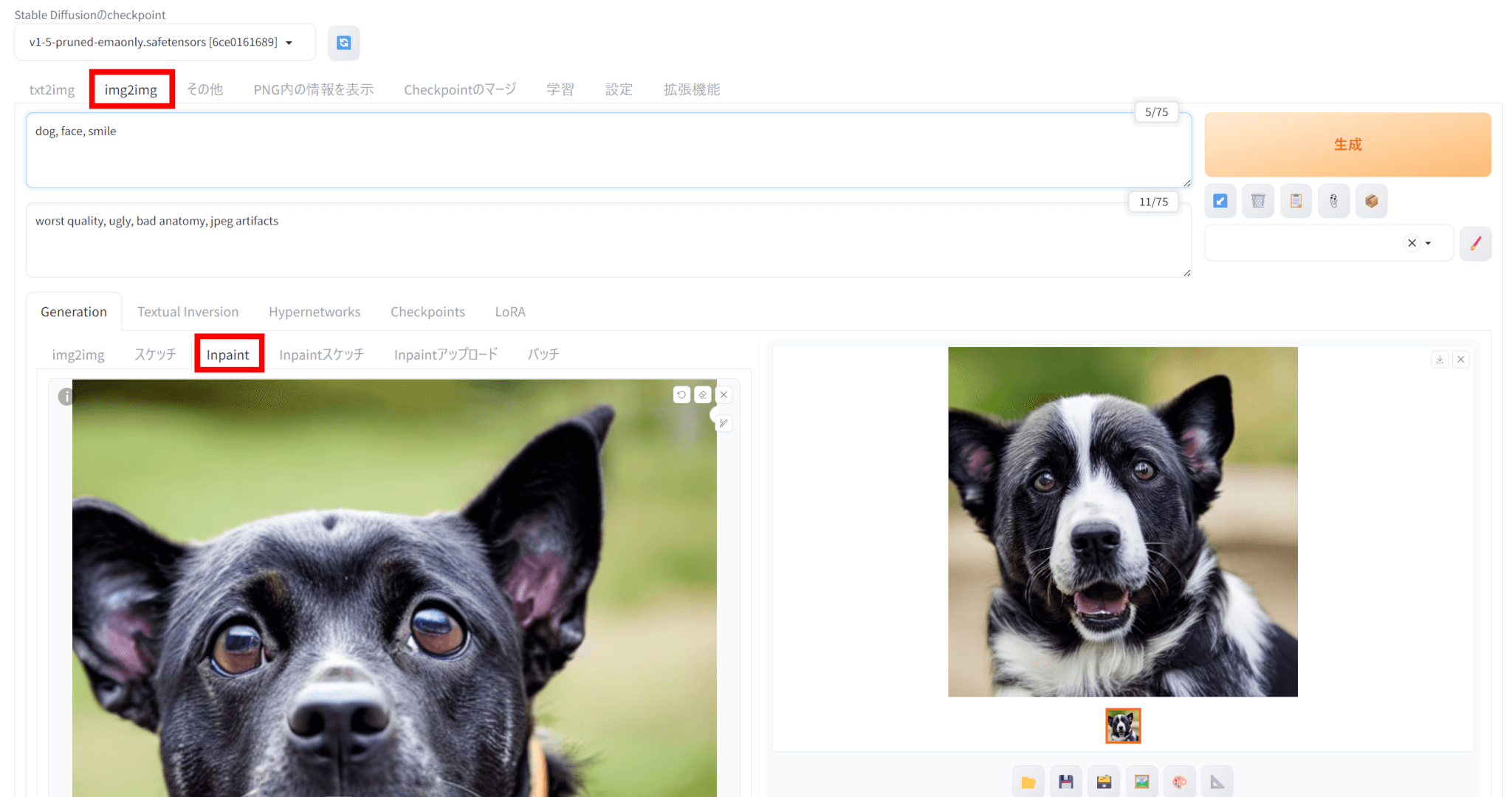Viewport: 1512px width, 797px height.
Task: Switch to the LoRA tab
Action: point(510,312)
